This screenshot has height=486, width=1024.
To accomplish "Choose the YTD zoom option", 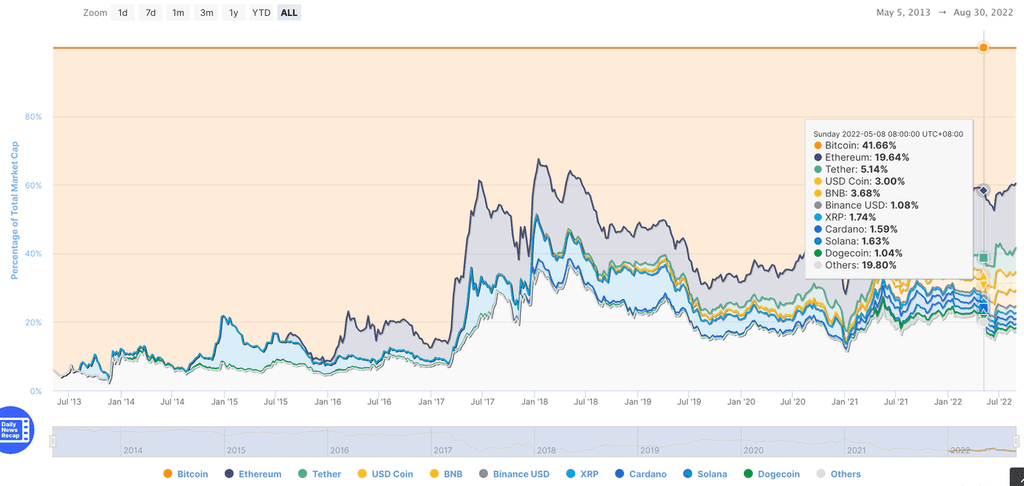I will (261, 13).
